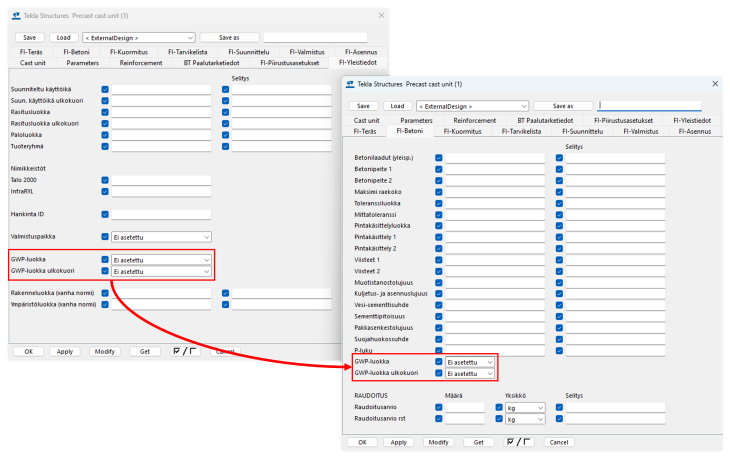
Task: Open FI-Kuormitus tab in front dialog
Action: [462, 131]
